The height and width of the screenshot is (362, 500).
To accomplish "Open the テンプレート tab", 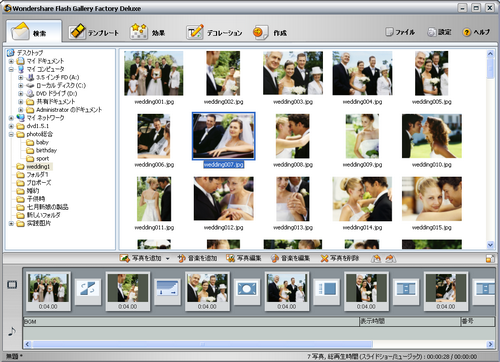I will (x=94, y=32).
